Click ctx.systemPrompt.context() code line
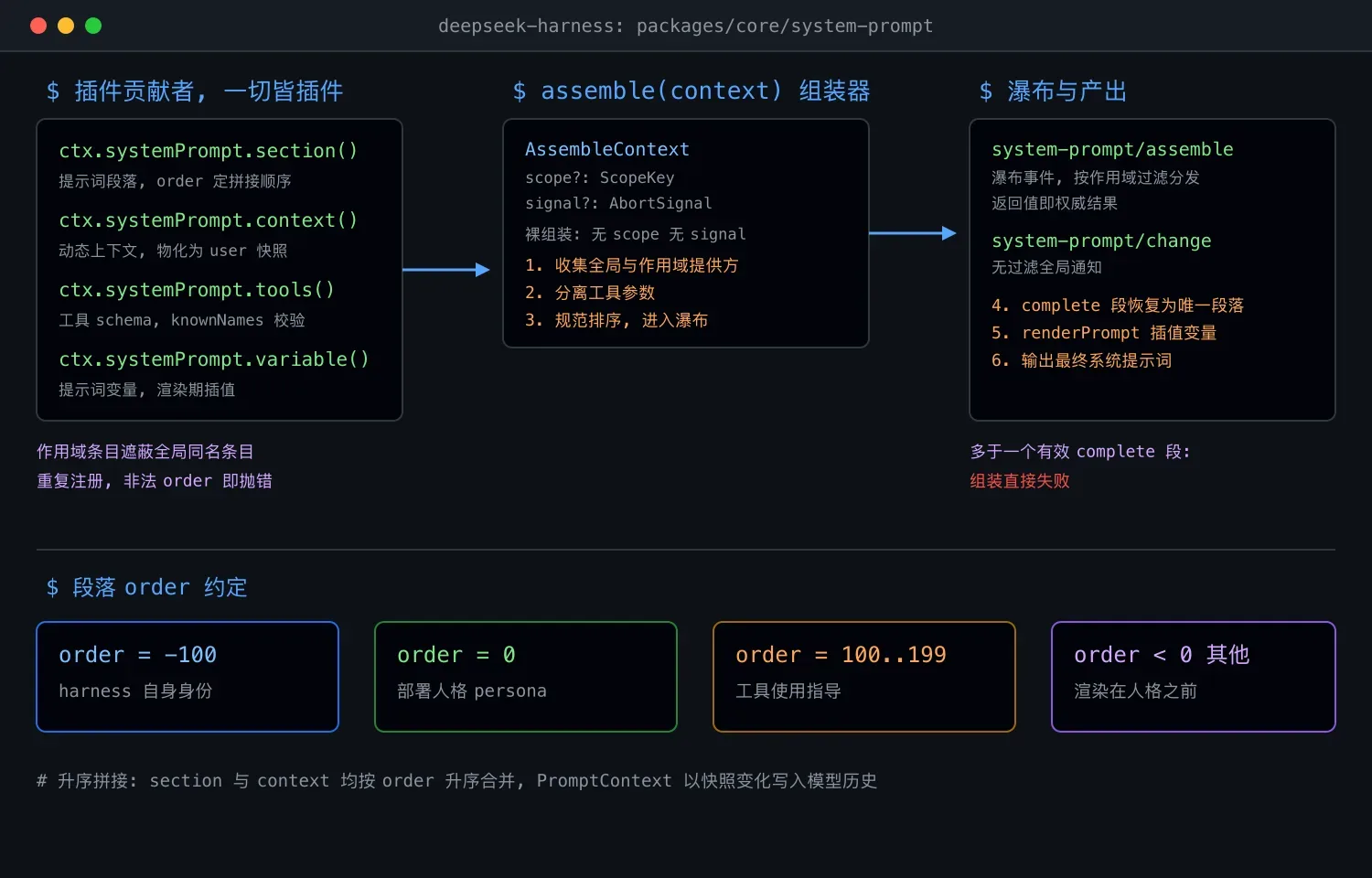Viewport: 1372px width, 878px height. point(209,219)
